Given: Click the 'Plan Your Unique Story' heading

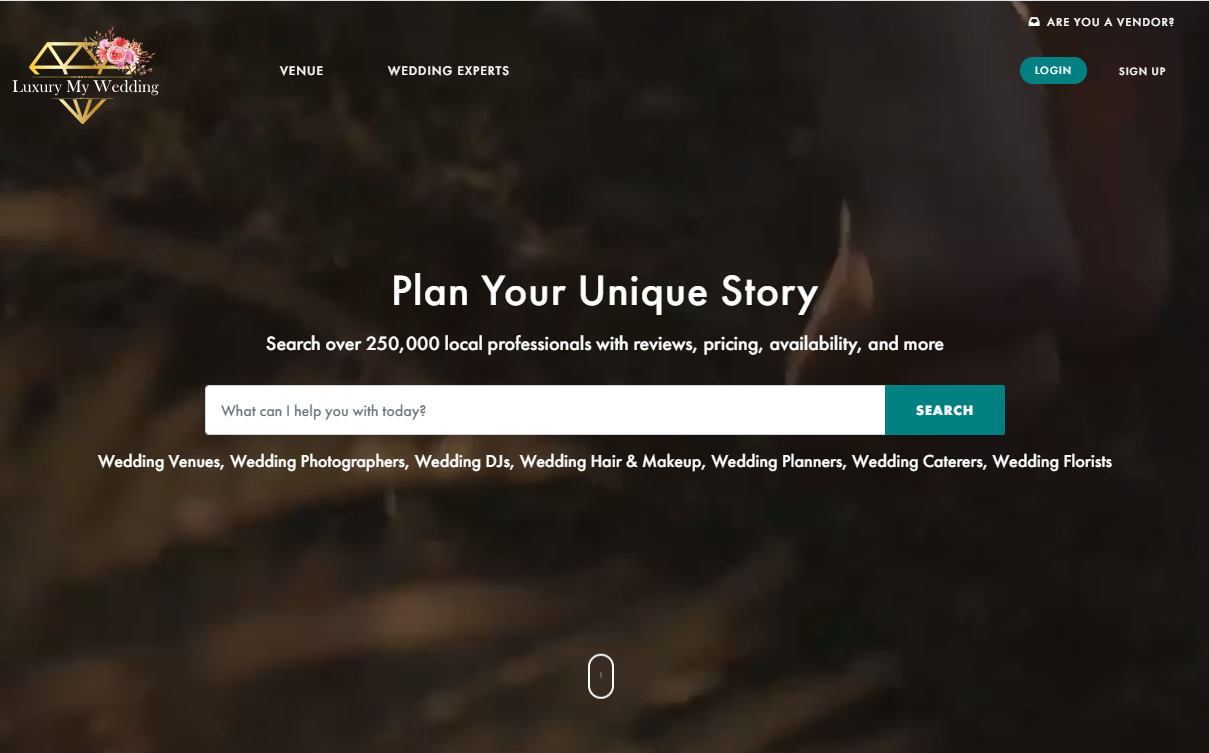Looking at the screenshot, I should click(x=605, y=292).
